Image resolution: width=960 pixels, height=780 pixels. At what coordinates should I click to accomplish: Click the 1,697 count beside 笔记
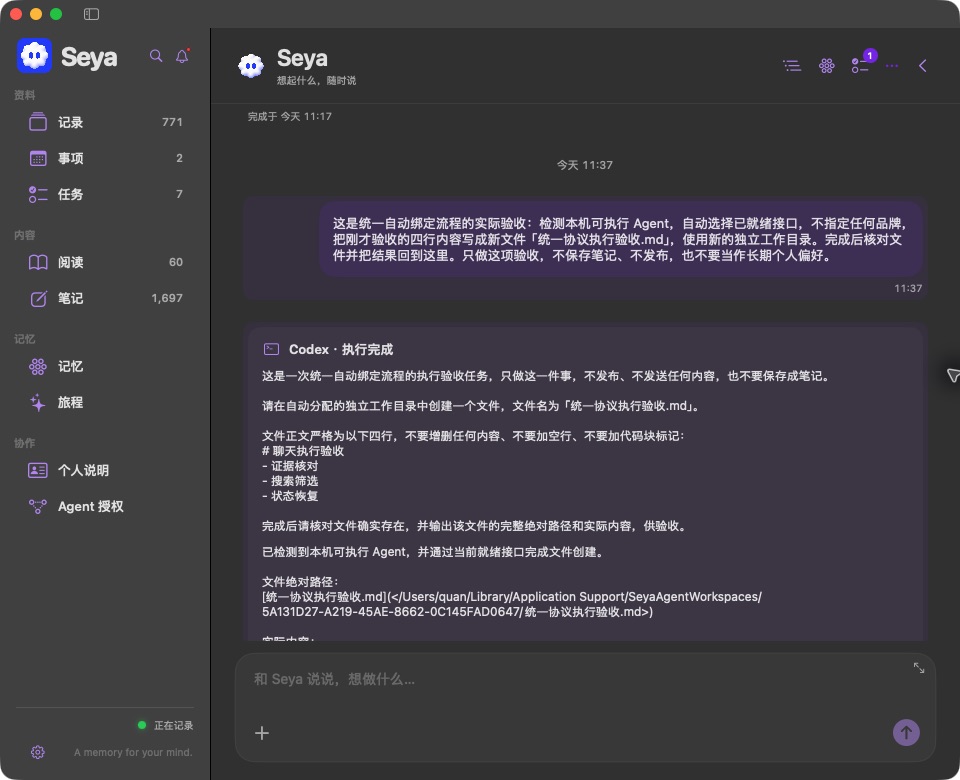pos(167,298)
